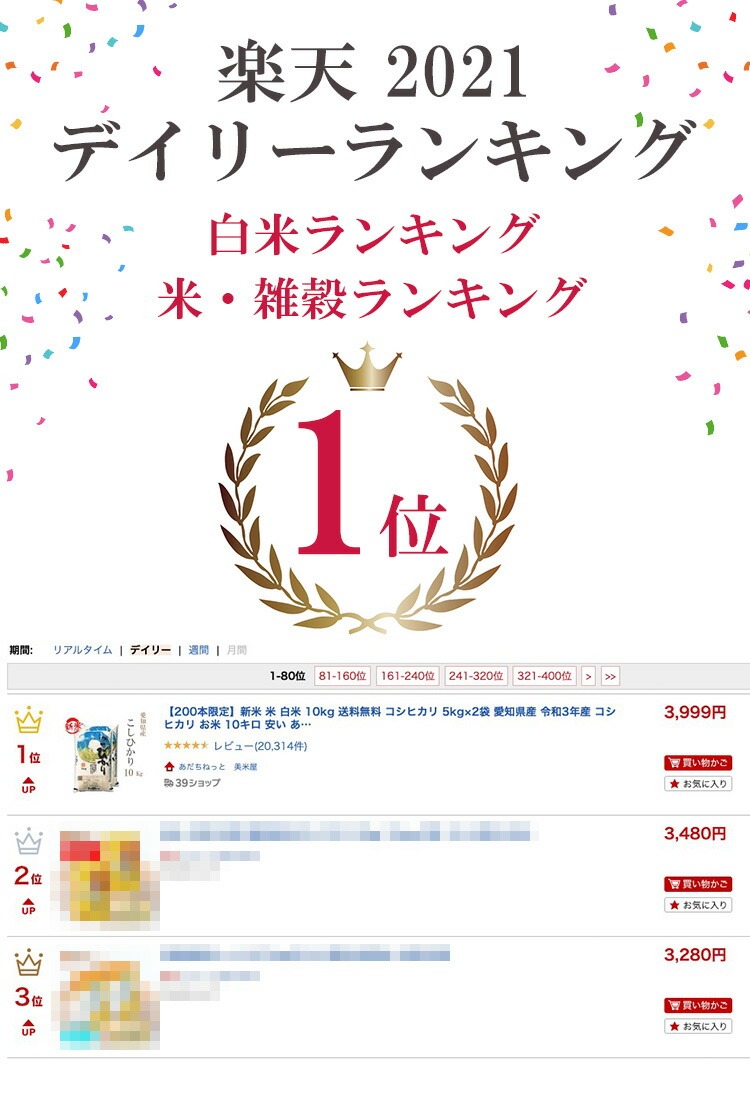Add the 3,999円 rice to 買い物かご
Image resolution: width=750 pixels, height=1100 pixels.
point(698,763)
